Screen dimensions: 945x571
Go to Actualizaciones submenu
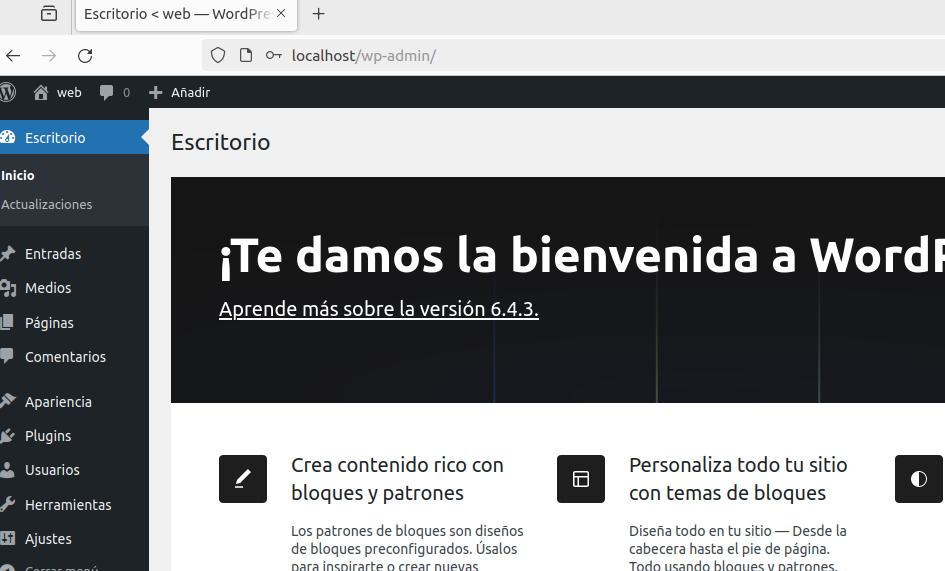pos(46,204)
